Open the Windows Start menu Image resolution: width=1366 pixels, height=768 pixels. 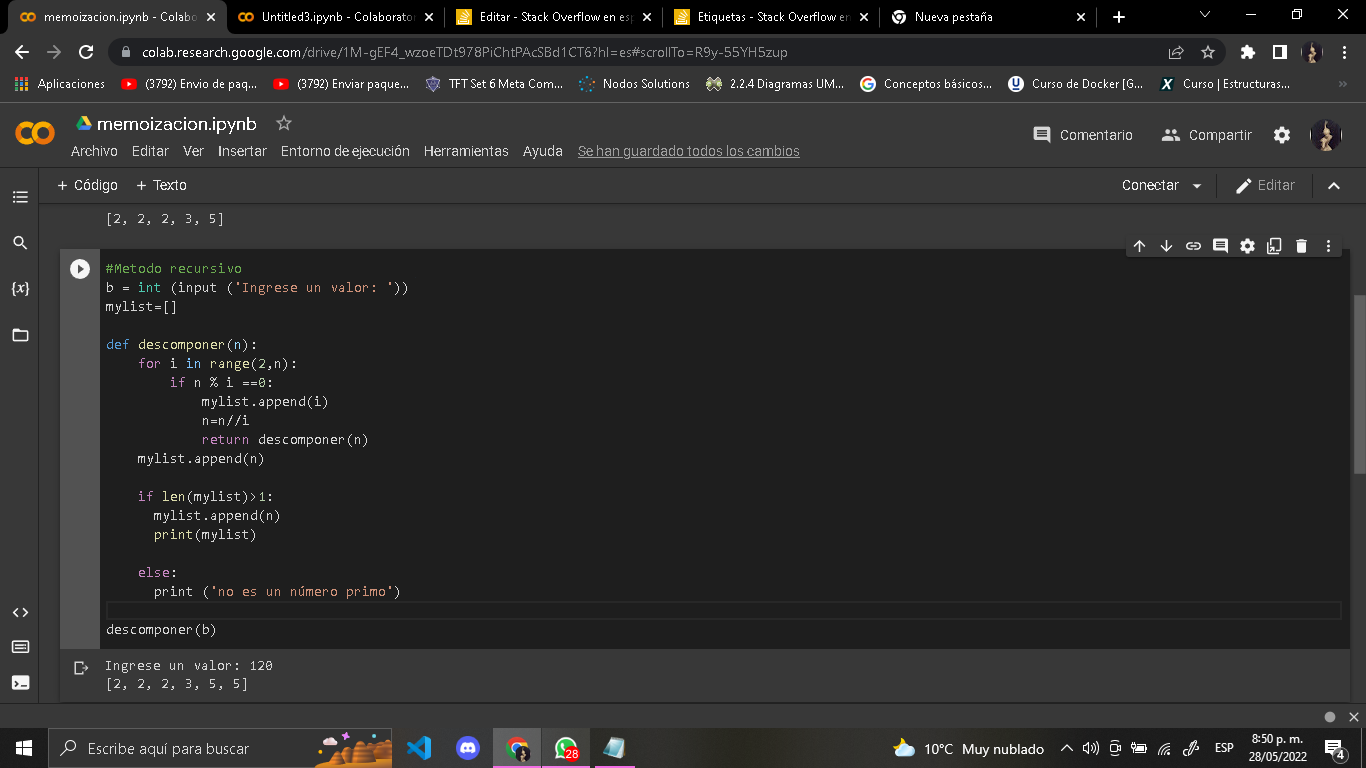pyautogui.click(x=24, y=748)
